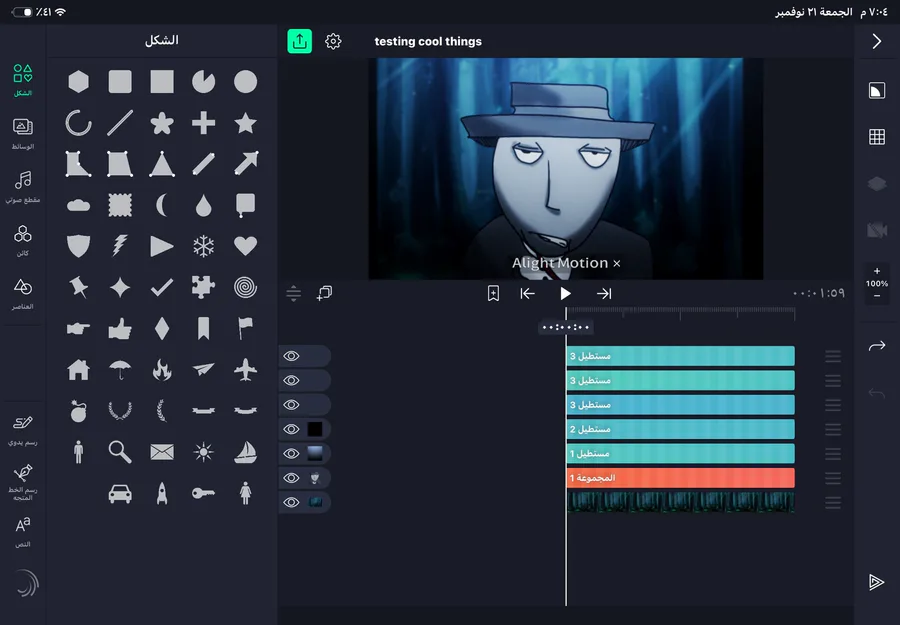Add a bookmark at playhead
The height and width of the screenshot is (625, 900).
[493, 293]
